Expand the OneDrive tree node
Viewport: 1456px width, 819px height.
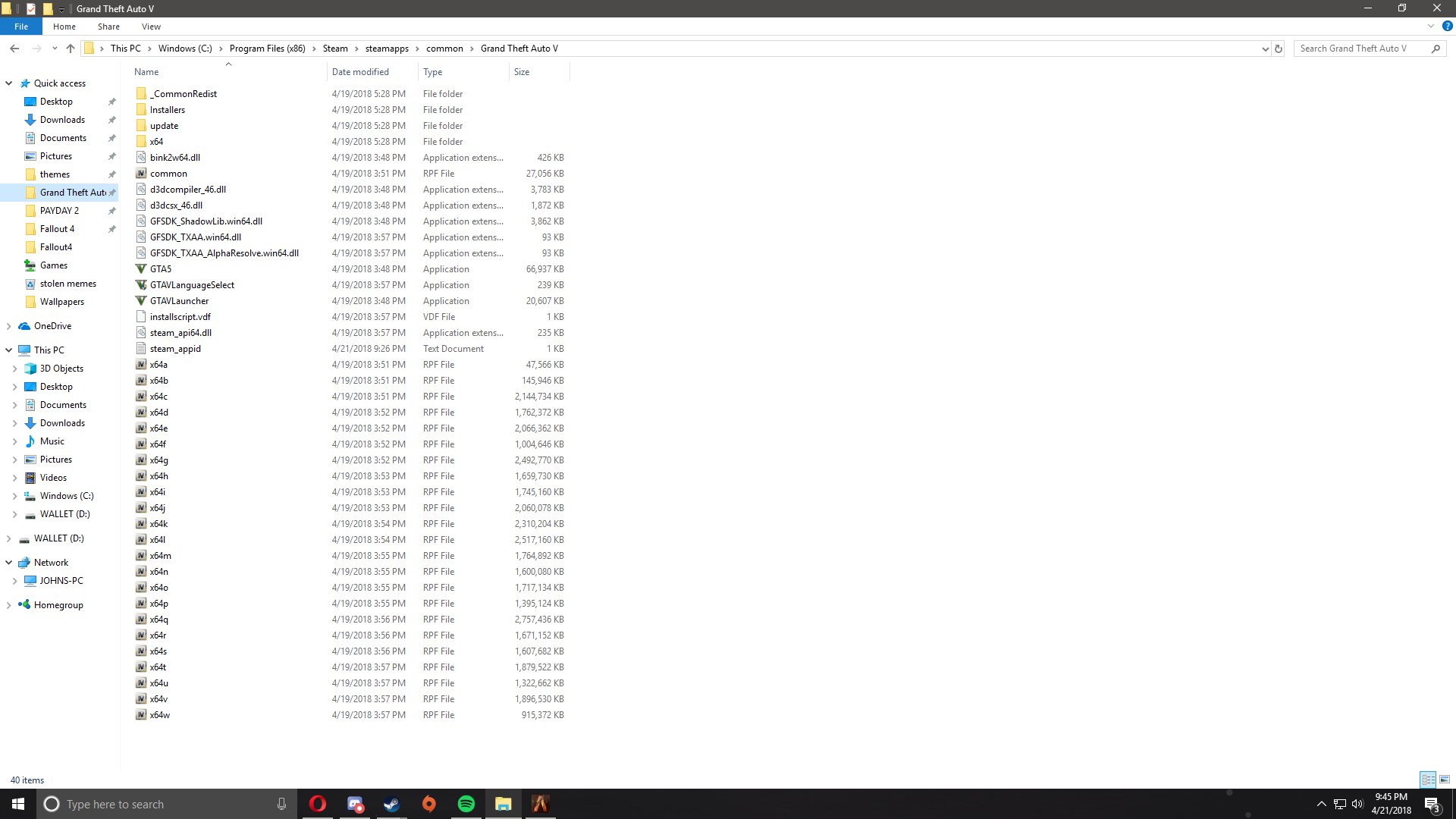pyautogui.click(x=9, y=326)
